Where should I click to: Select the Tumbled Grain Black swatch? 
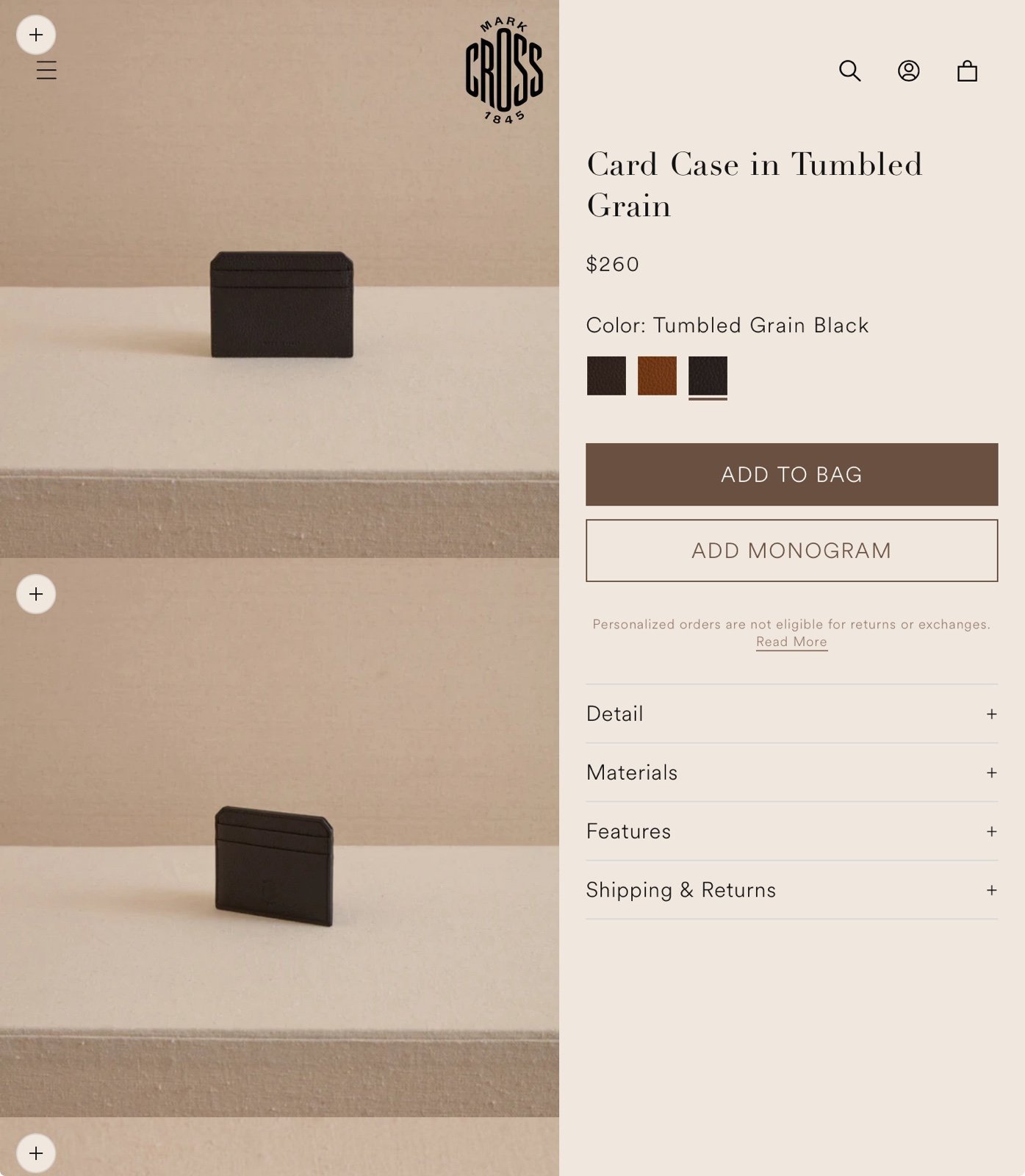[x=708, y=376]
